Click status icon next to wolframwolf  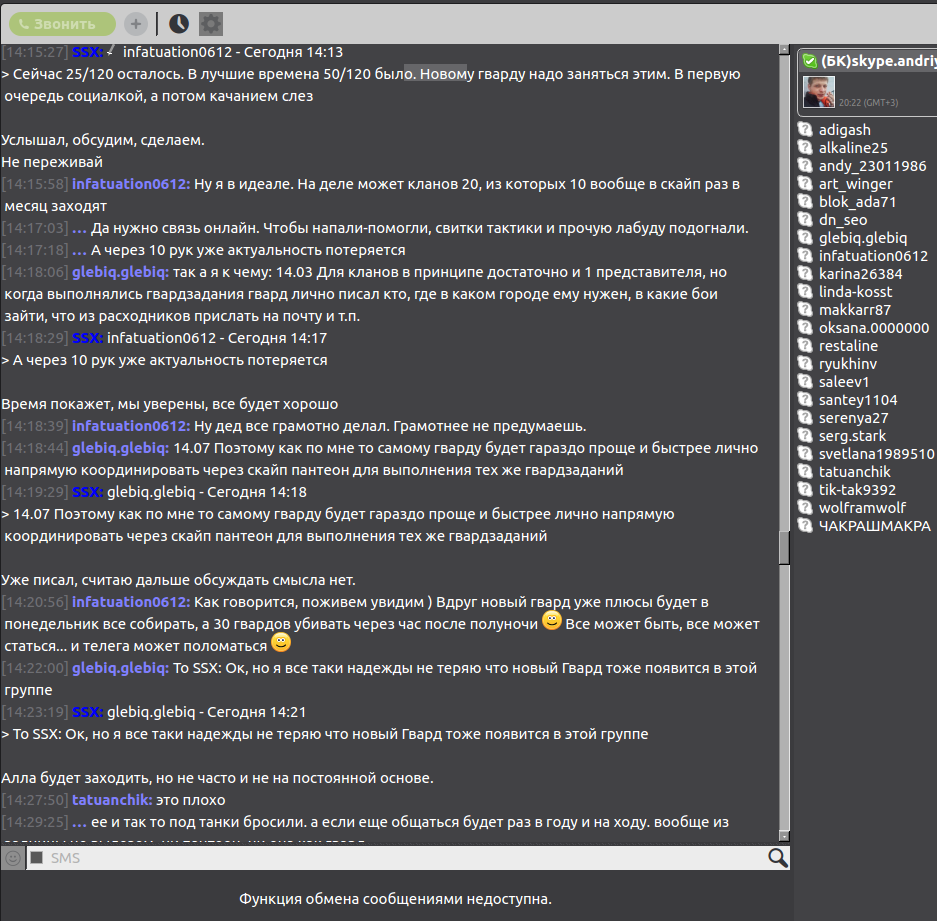[x=806, y=507]
